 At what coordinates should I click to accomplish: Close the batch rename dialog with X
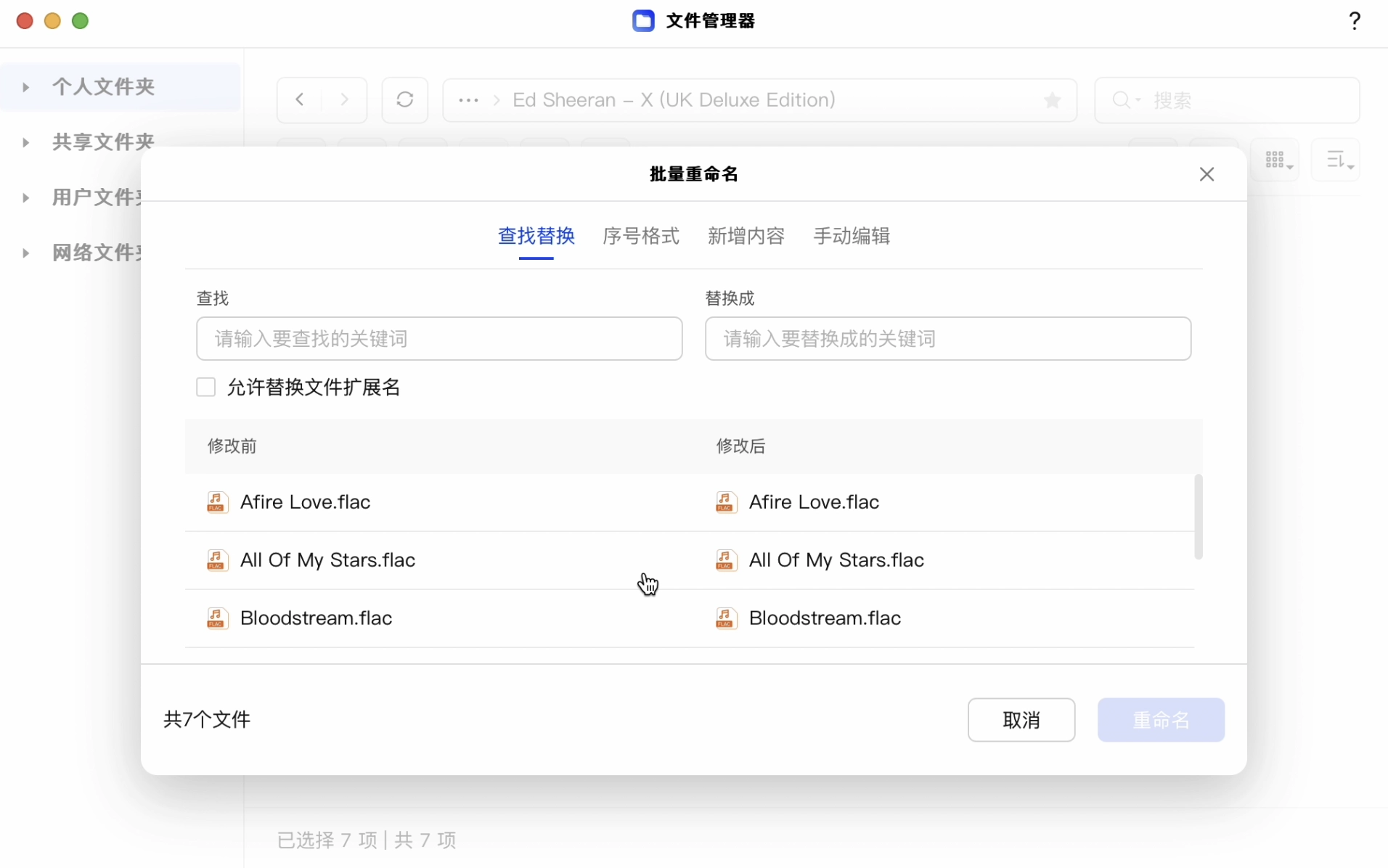coord(1207,174)
